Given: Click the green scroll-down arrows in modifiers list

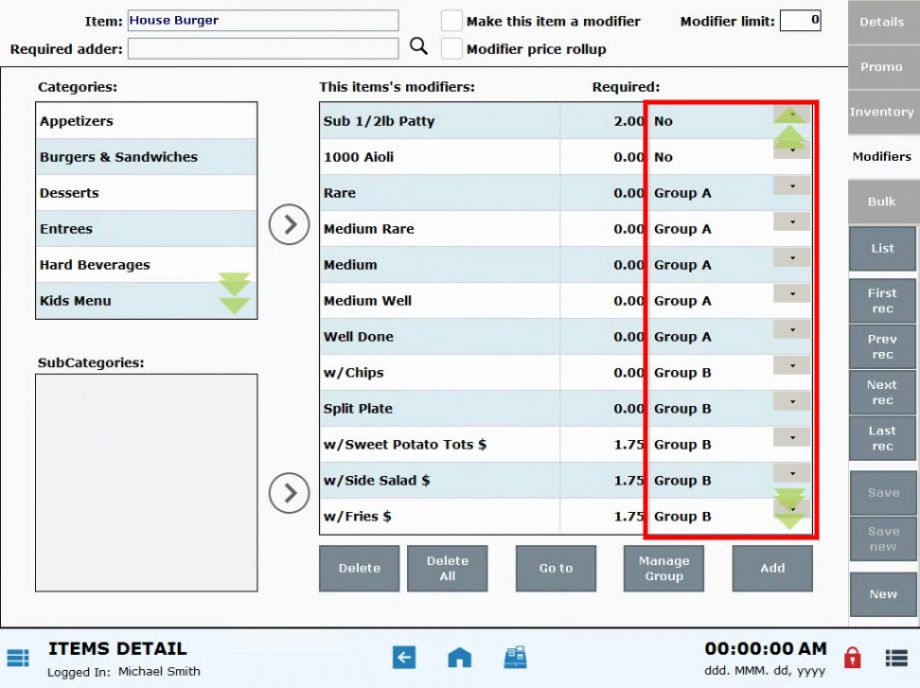Looking at the screenshot, I should pyautogui.click(x=789, y=509).
